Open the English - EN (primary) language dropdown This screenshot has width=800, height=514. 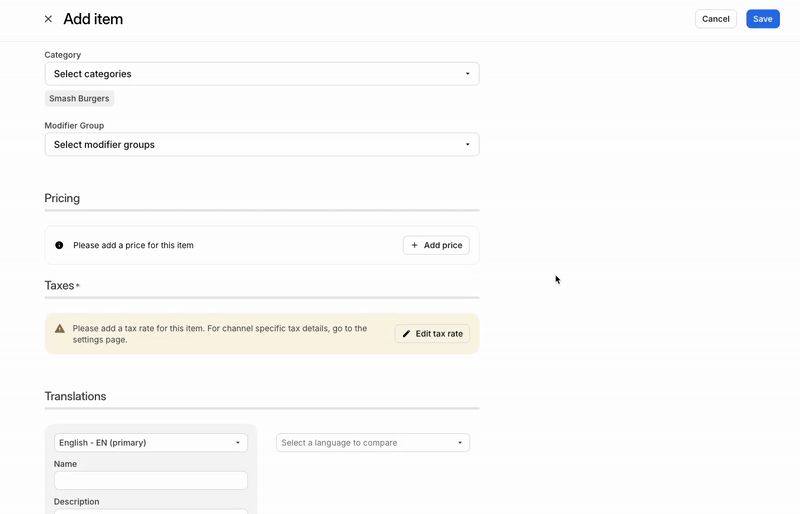point(151,443)
